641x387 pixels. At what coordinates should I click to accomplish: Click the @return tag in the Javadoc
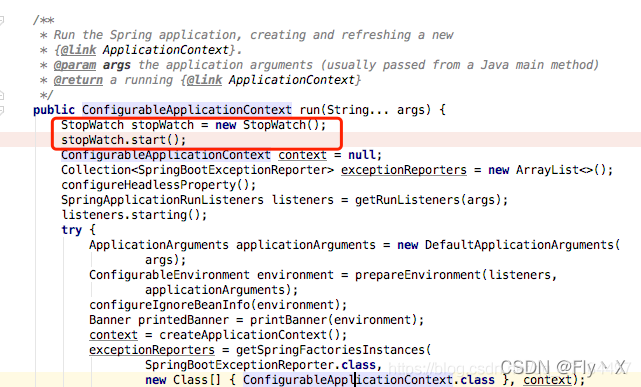pos(78,80)
